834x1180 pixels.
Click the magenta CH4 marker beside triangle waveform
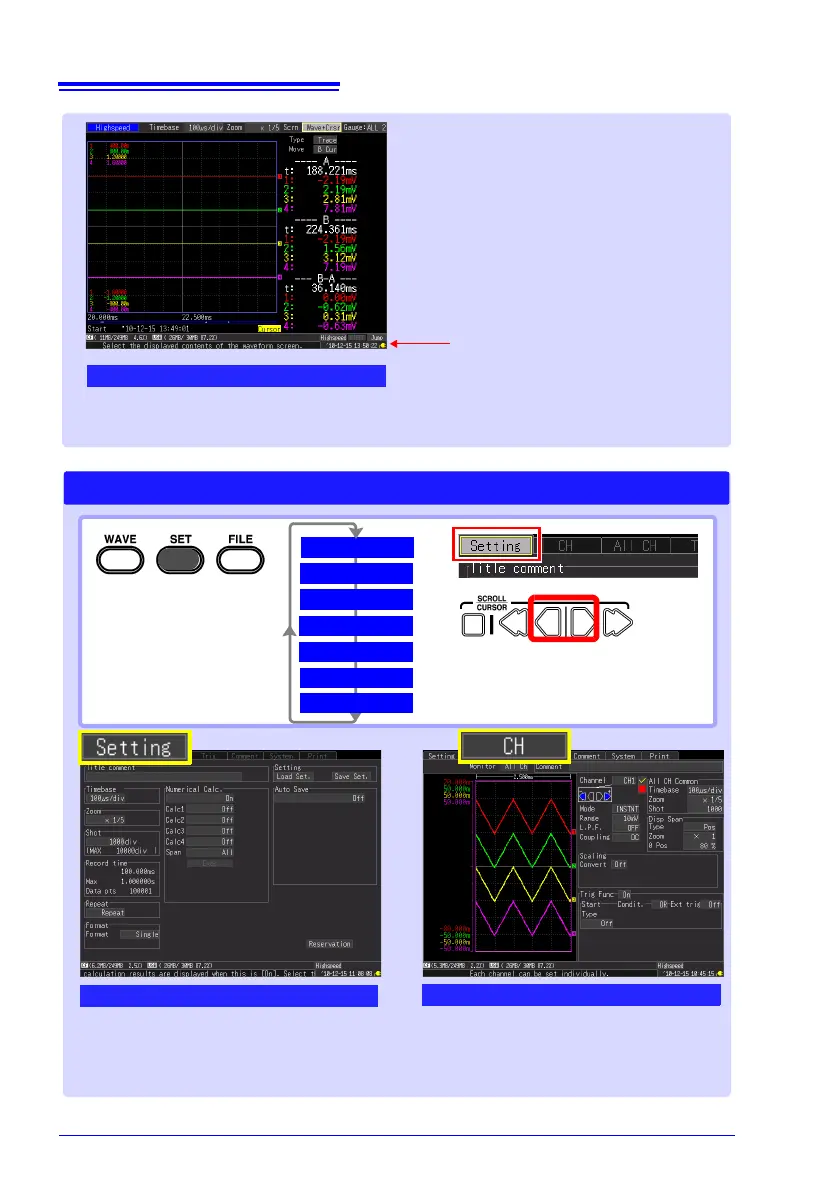coord(574,933)
